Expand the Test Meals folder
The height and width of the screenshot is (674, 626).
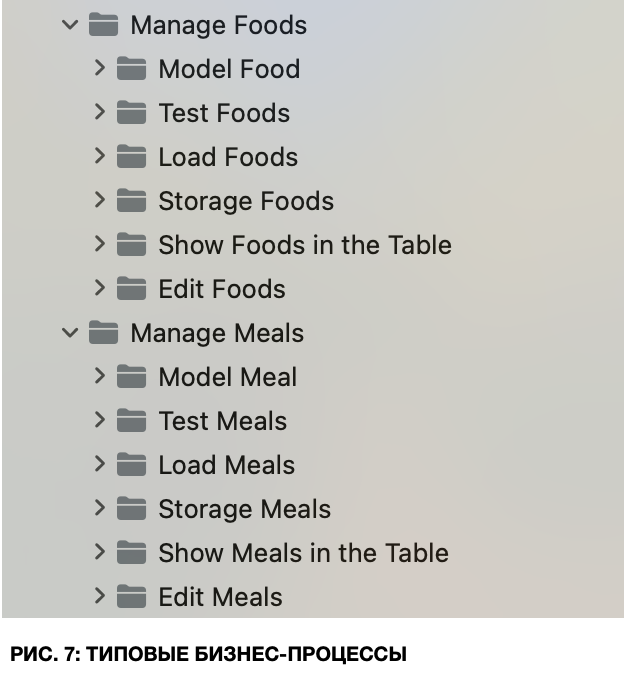(99, 420)
